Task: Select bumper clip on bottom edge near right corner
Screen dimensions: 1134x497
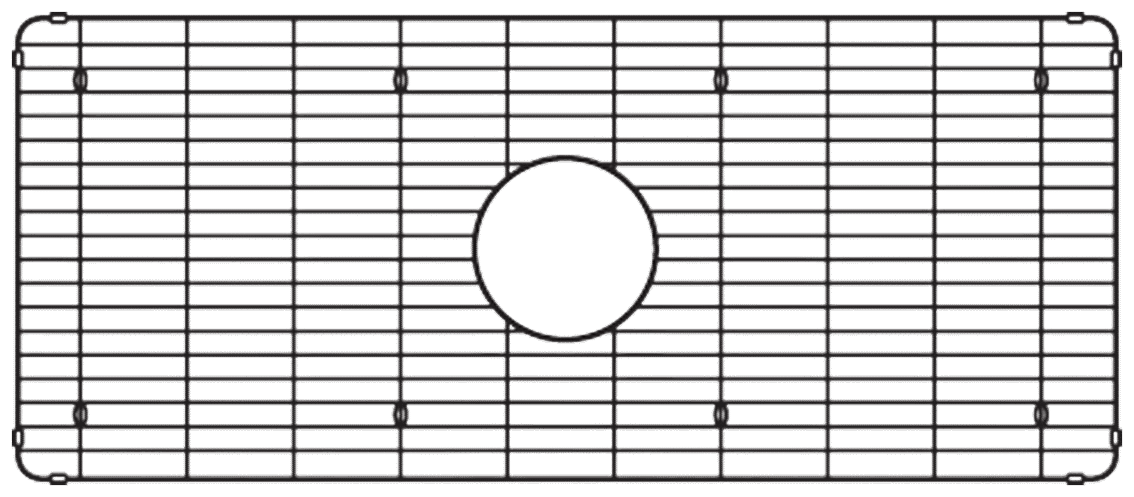Action: [1076, 477]
